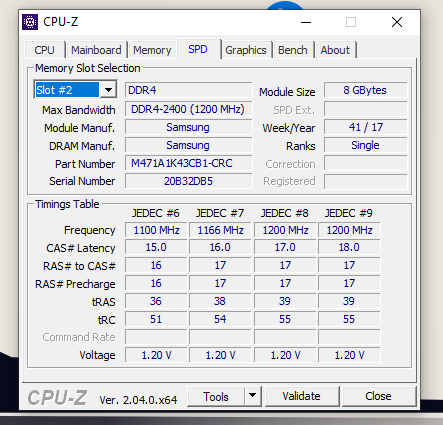Screen dimensions: 443x425
Task: Open the Slot #2 dropdown arrow
Action: 108,90
